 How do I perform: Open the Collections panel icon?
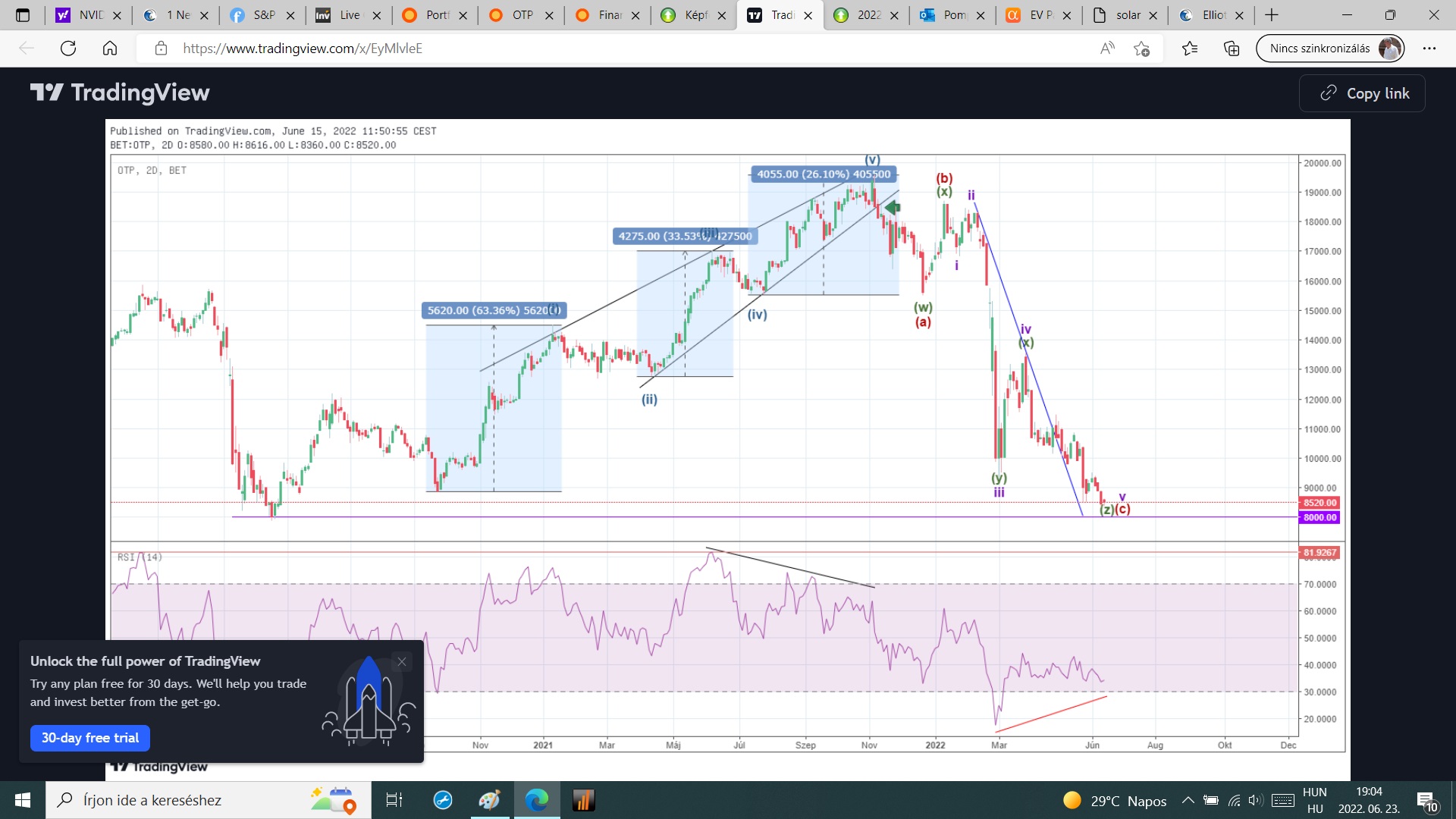1232,49
